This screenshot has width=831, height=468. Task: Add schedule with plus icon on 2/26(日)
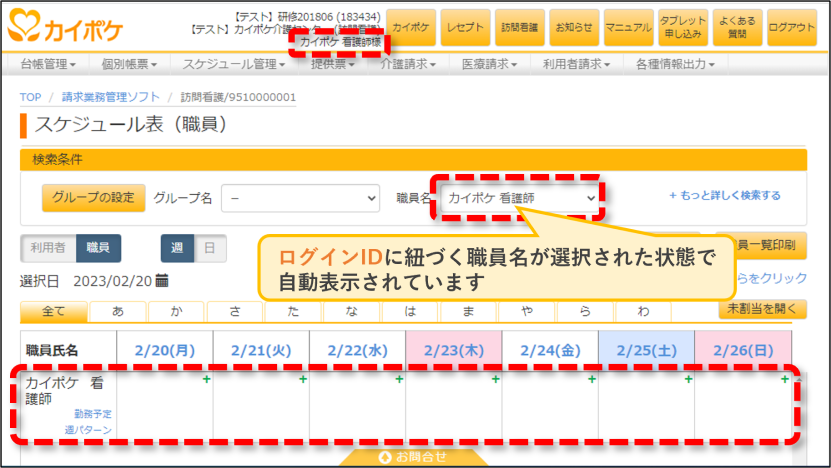click(x=785, y=379)
